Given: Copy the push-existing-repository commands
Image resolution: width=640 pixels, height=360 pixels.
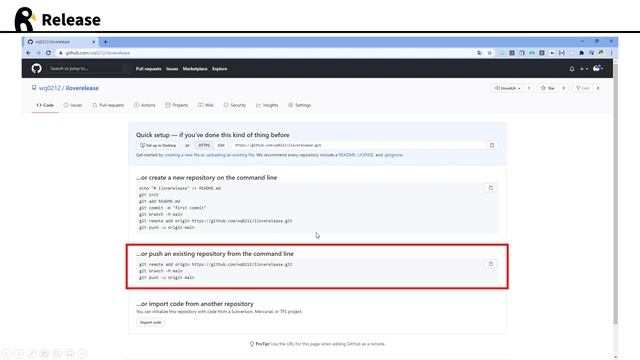Looking at the screenshot, I should (491, 264).
